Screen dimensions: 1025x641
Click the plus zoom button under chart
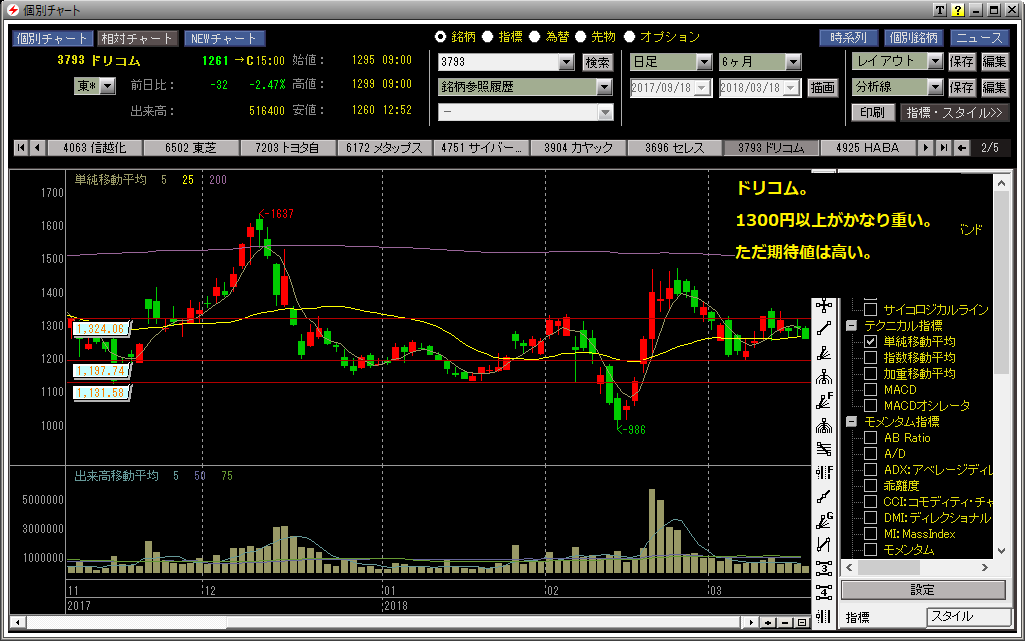[768, 623]
